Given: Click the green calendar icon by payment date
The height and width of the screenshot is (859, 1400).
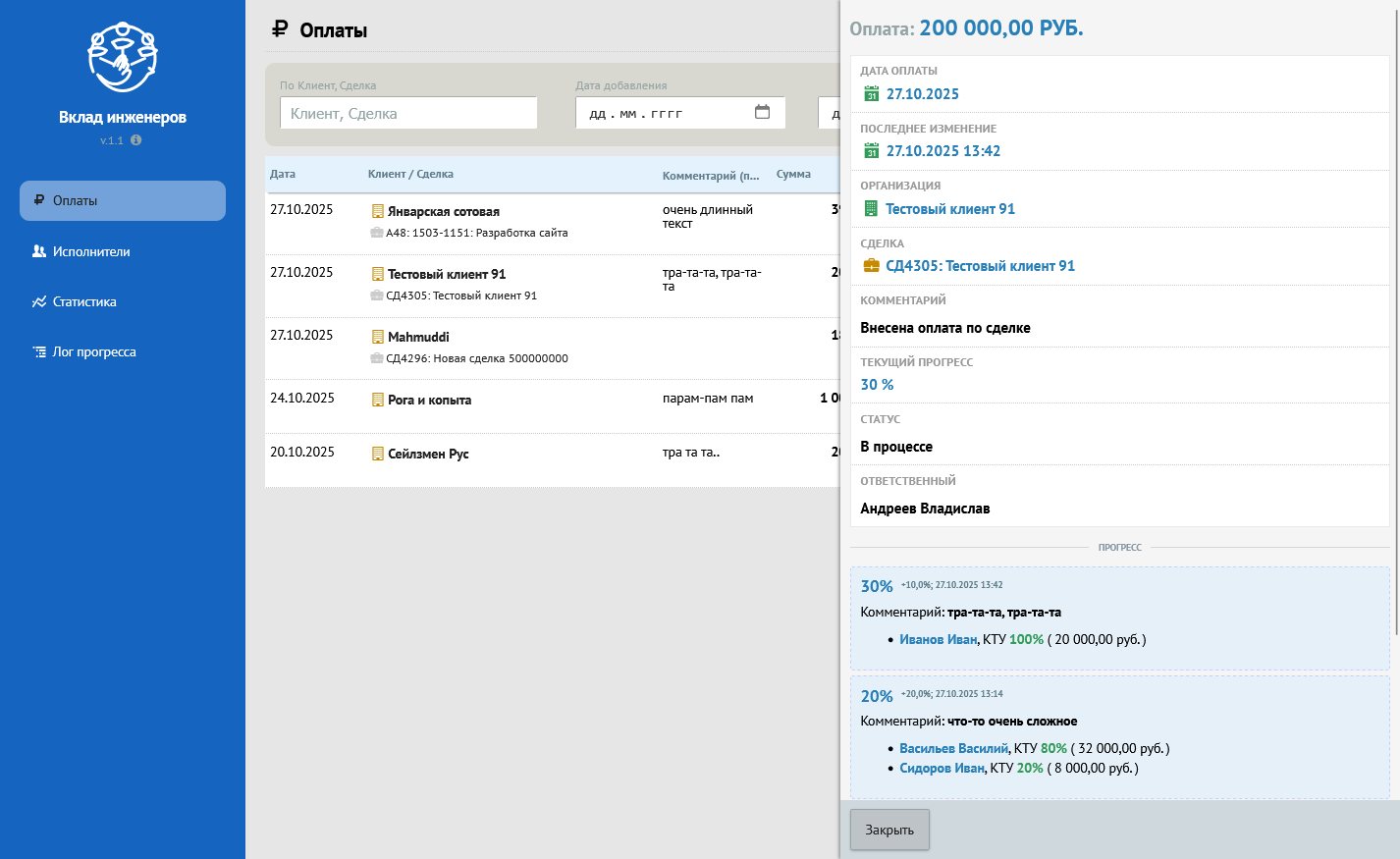Looking at the screenshot, I should pos(871,94).
